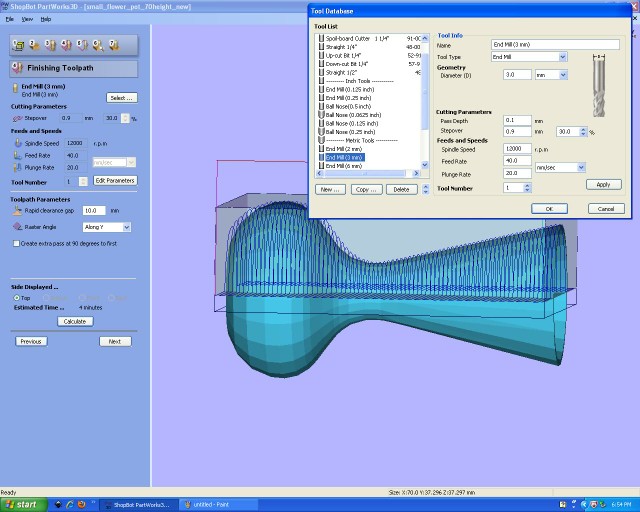Click New... in Tool Database
This screenshot has height=512, width=640.
330,189
